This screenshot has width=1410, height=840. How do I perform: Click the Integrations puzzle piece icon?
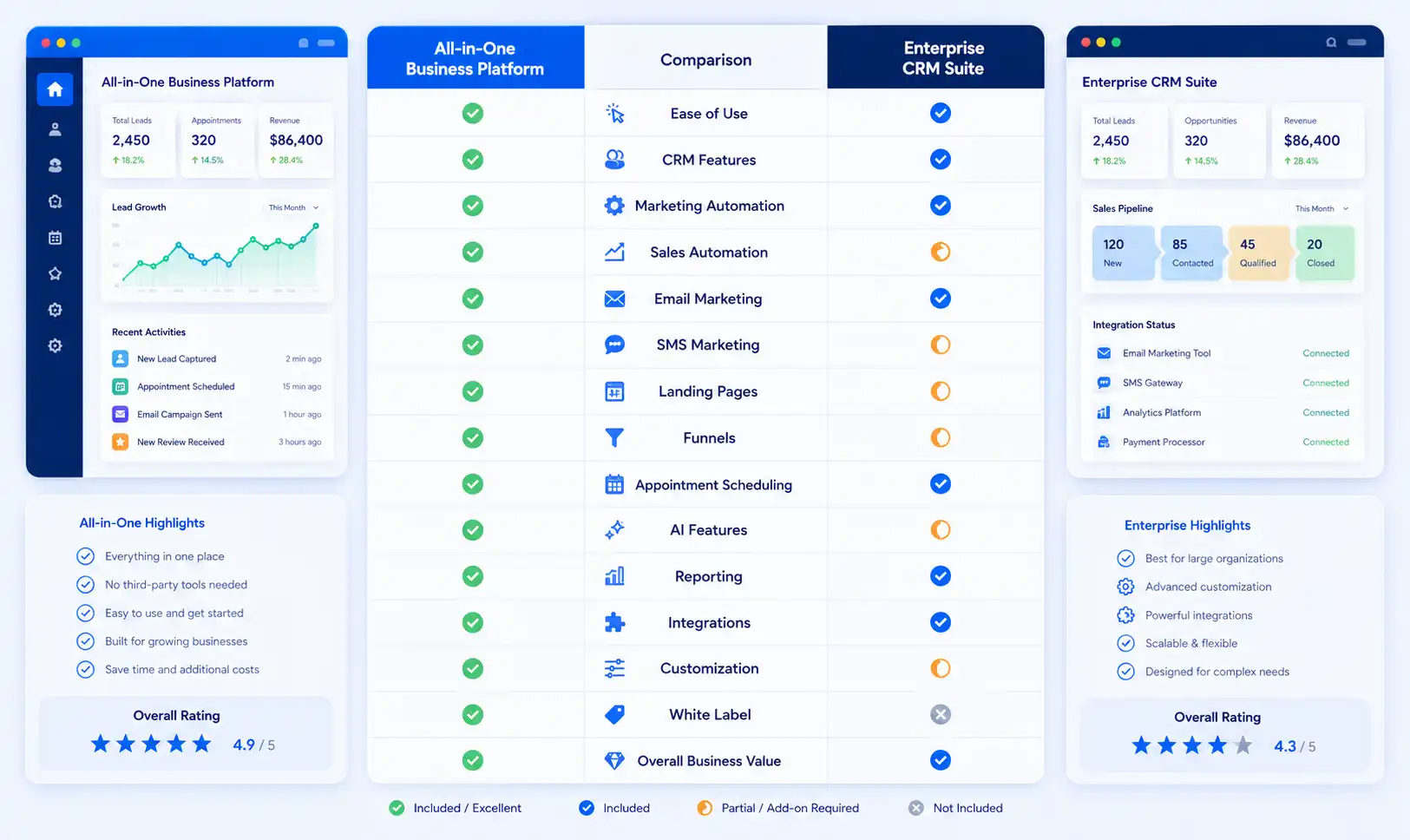click(x=614, y=622)
